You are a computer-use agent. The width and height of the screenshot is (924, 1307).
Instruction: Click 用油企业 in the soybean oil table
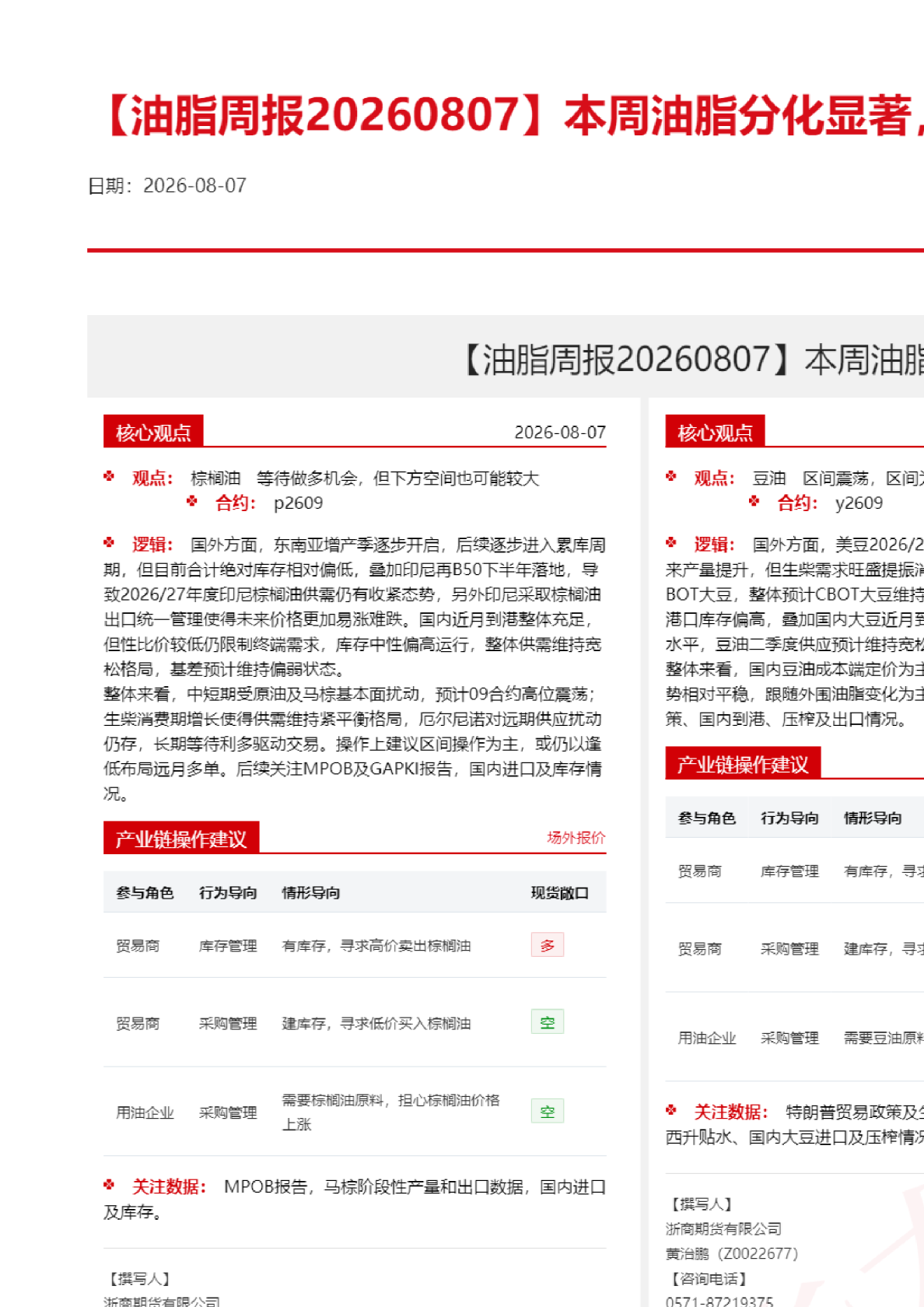tap(707, 1038)
